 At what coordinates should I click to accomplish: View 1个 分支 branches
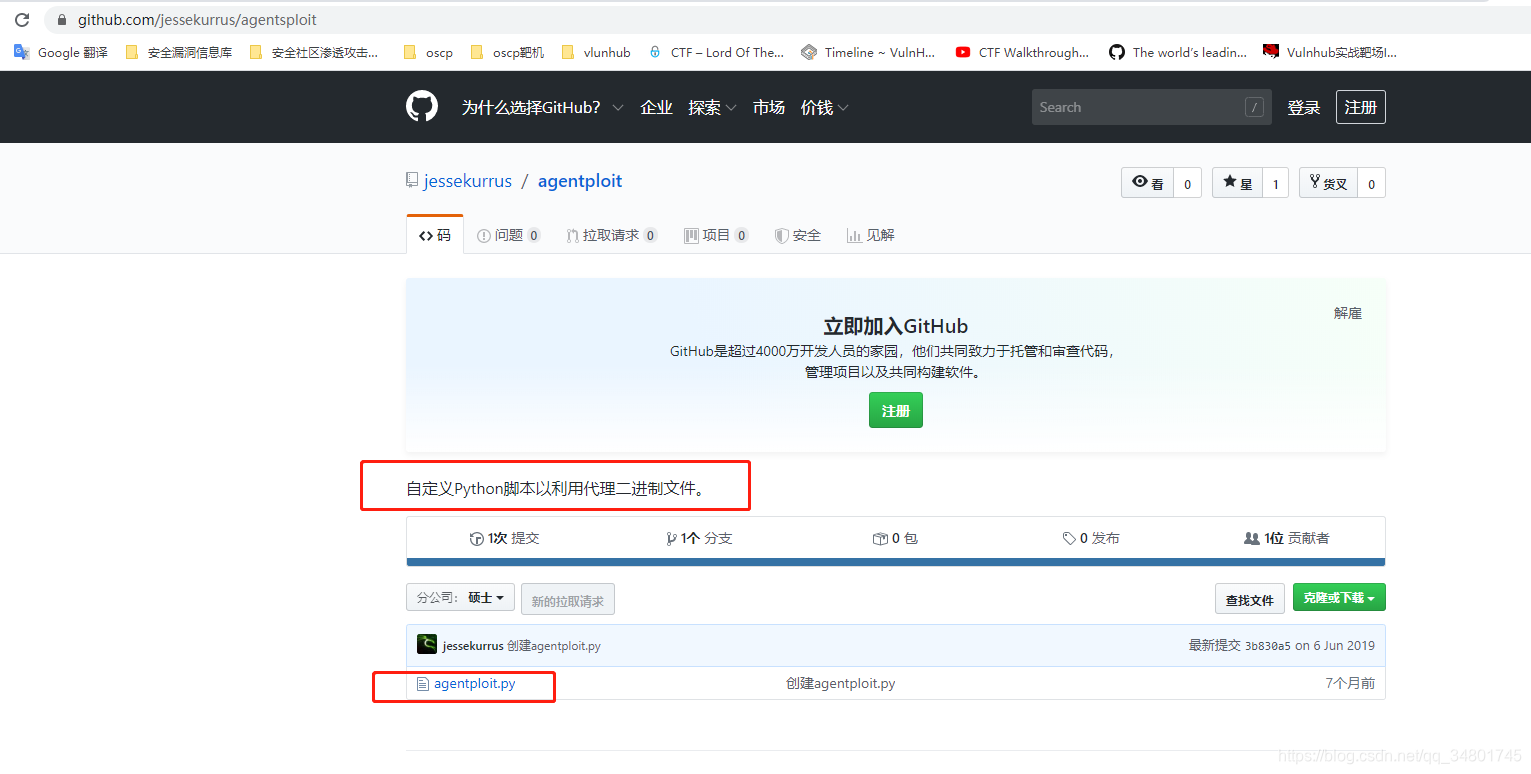click(x=699, y=538)
